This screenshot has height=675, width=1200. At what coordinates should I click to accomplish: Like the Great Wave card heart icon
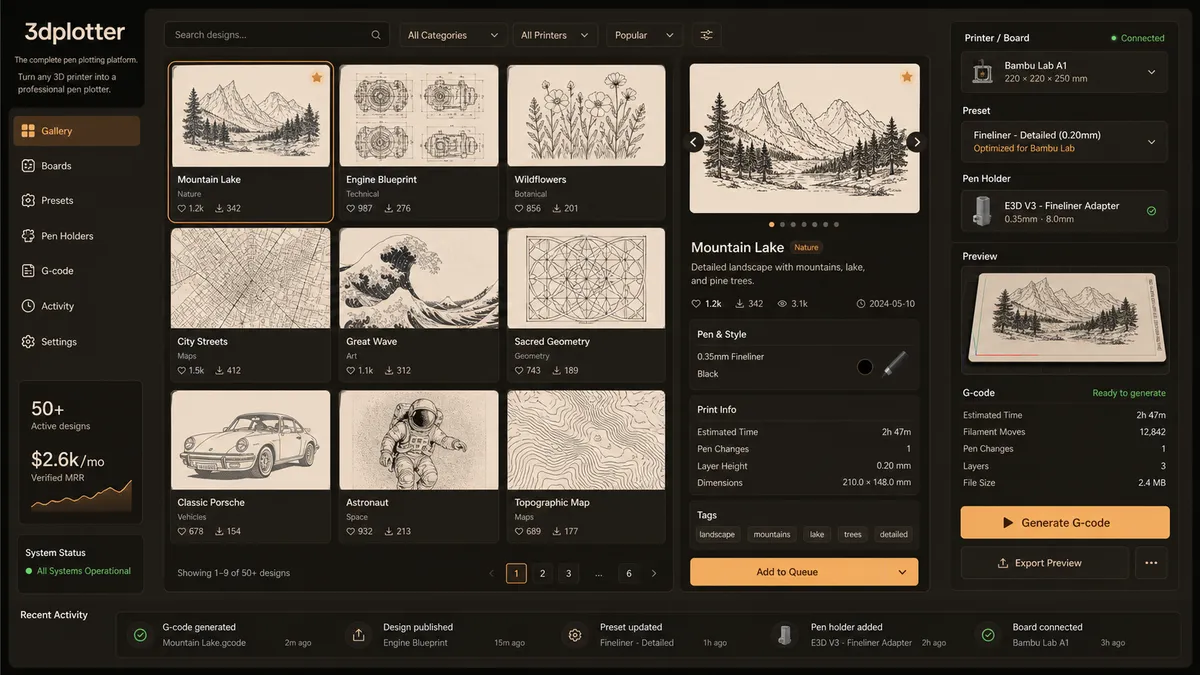coord(351,370)
